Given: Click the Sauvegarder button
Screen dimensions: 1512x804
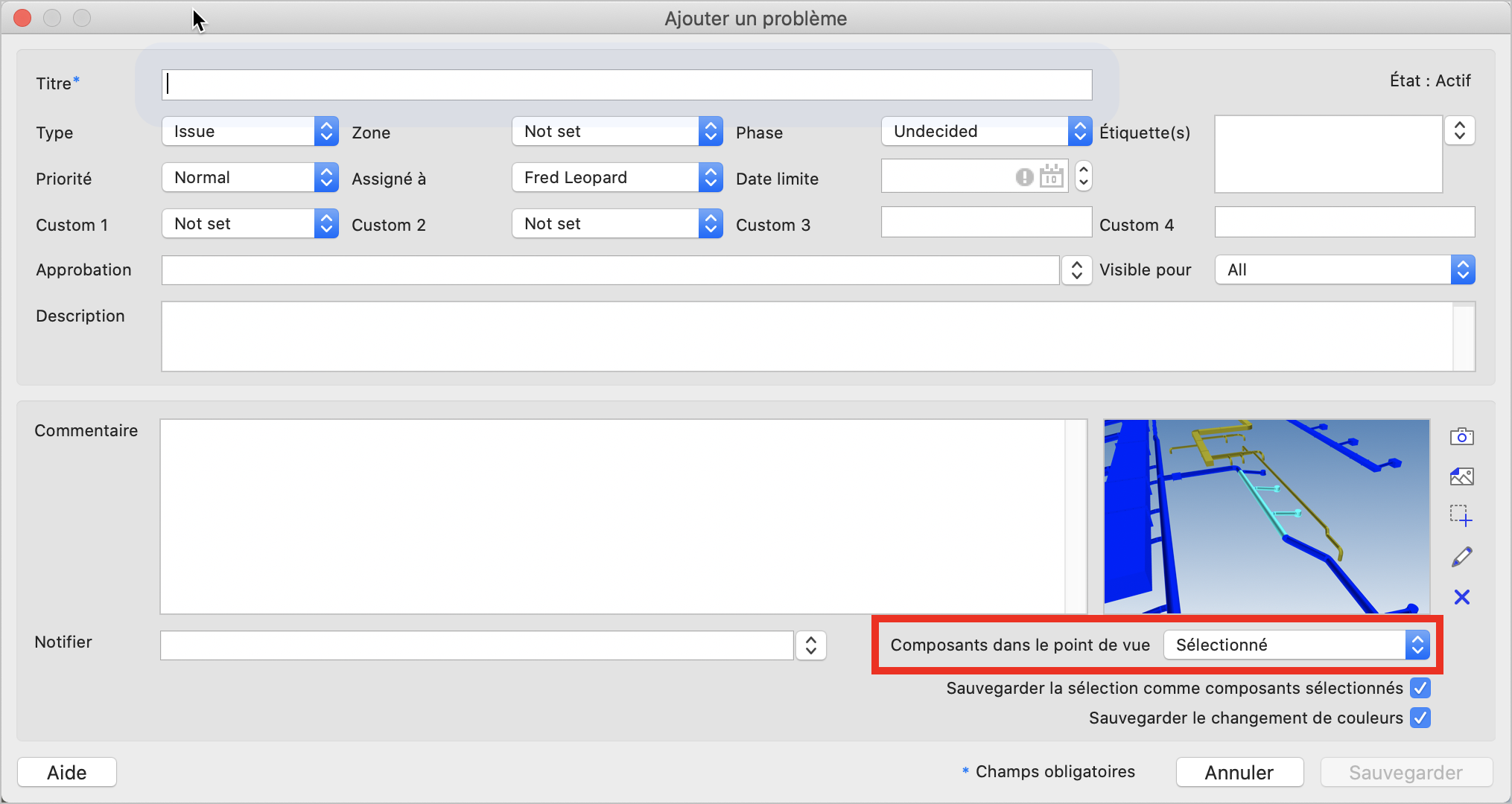Looking at the screenshot, I should click(1406, 773).
